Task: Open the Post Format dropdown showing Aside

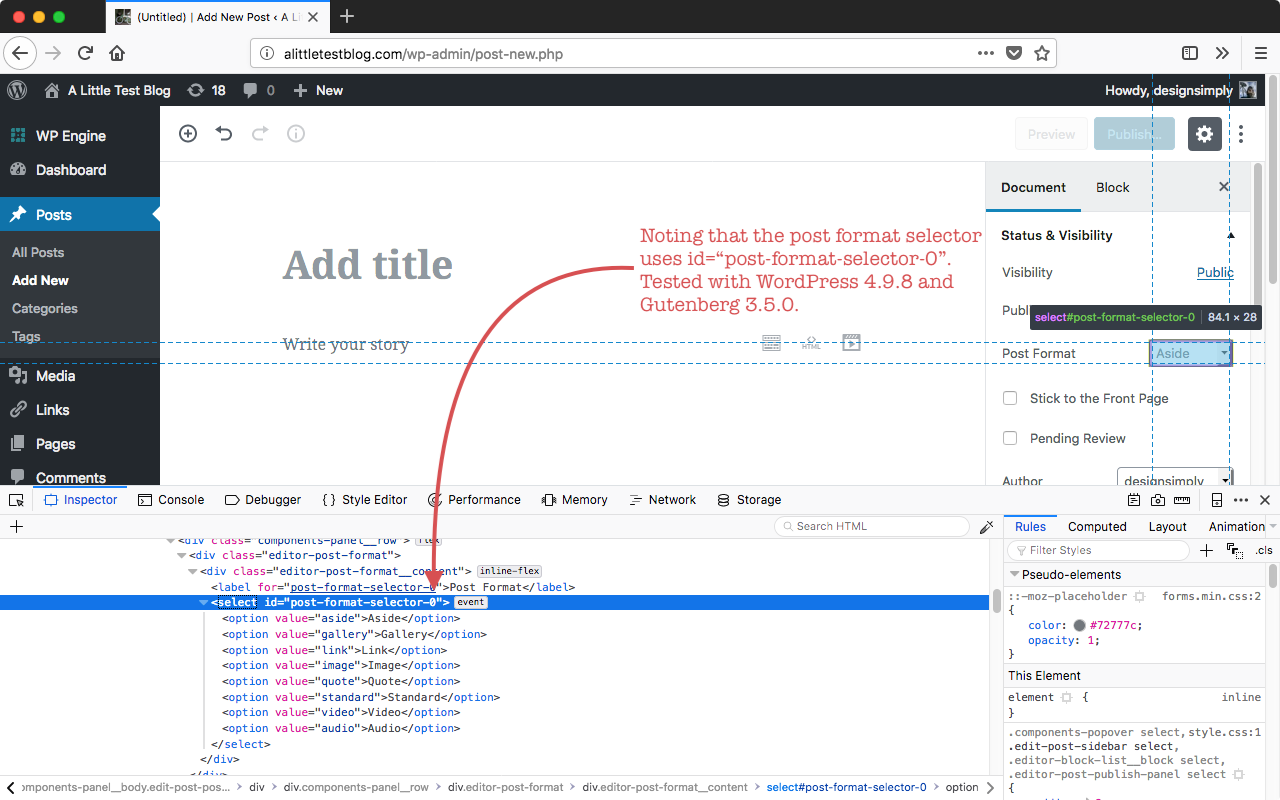Action: (1191, 353)
